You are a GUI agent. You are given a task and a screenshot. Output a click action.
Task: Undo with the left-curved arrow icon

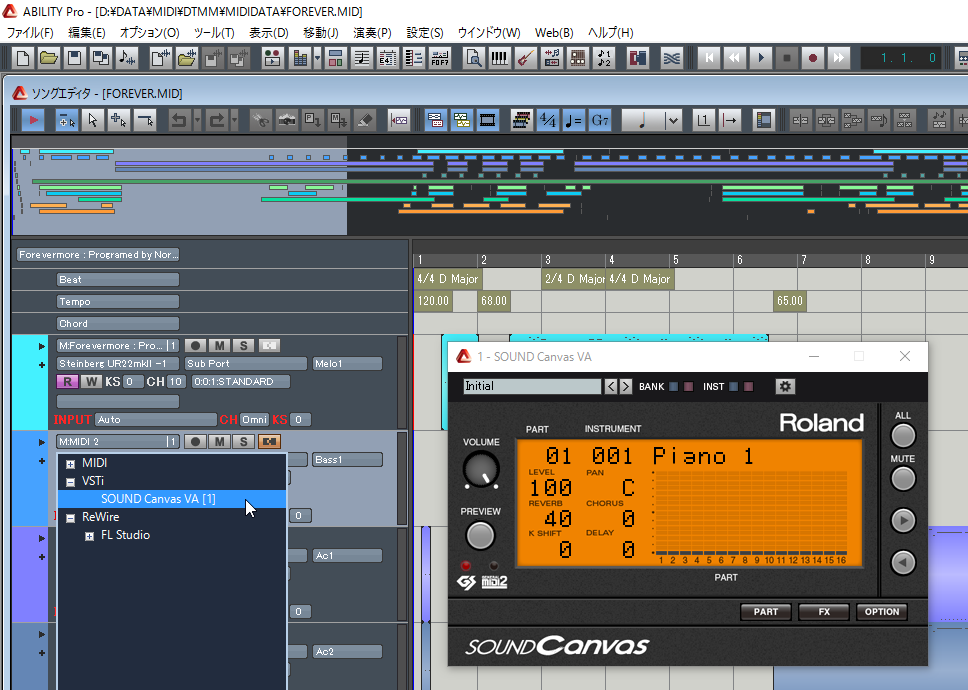178,120
